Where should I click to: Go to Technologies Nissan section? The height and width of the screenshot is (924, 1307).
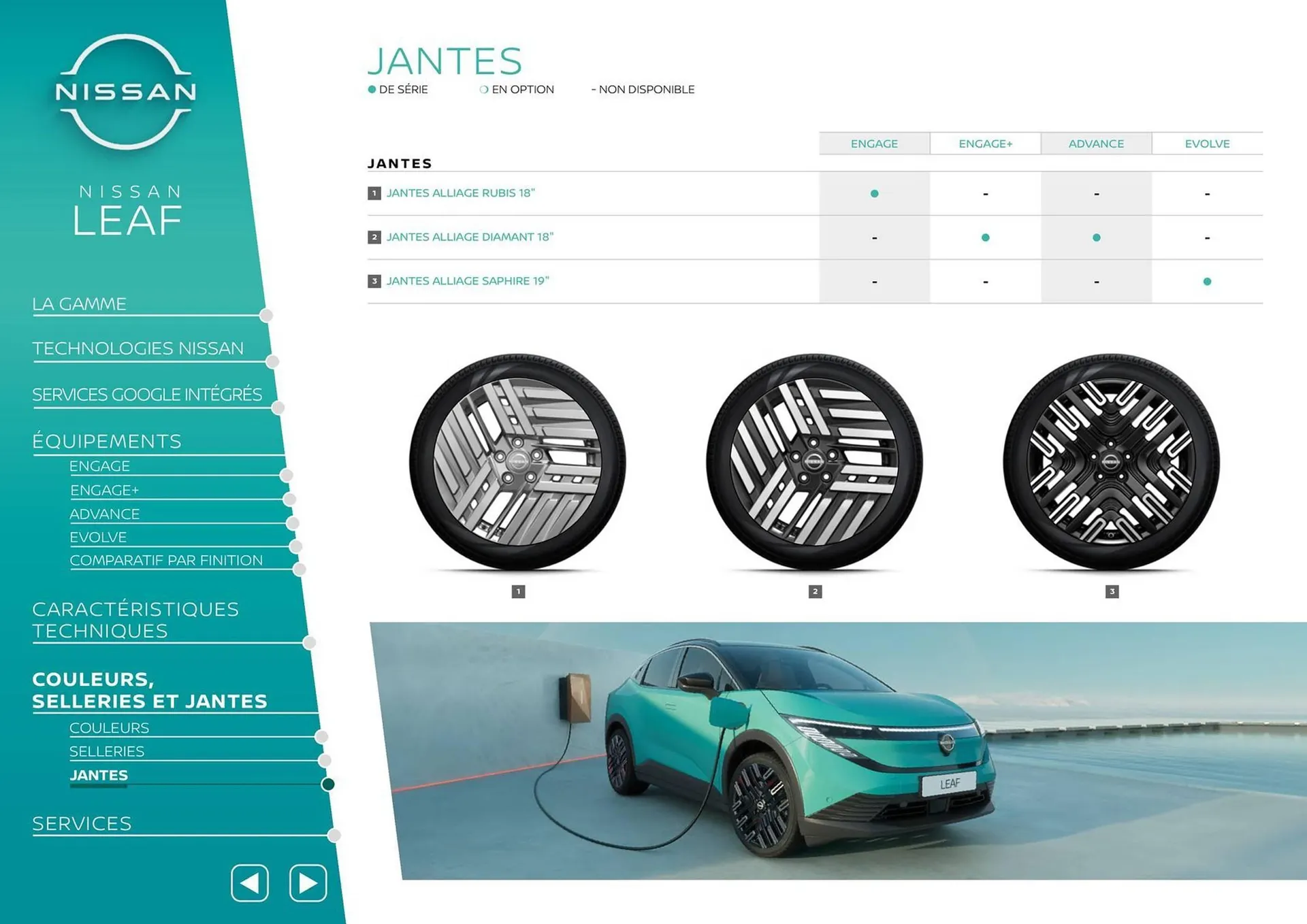click(138, 348)
